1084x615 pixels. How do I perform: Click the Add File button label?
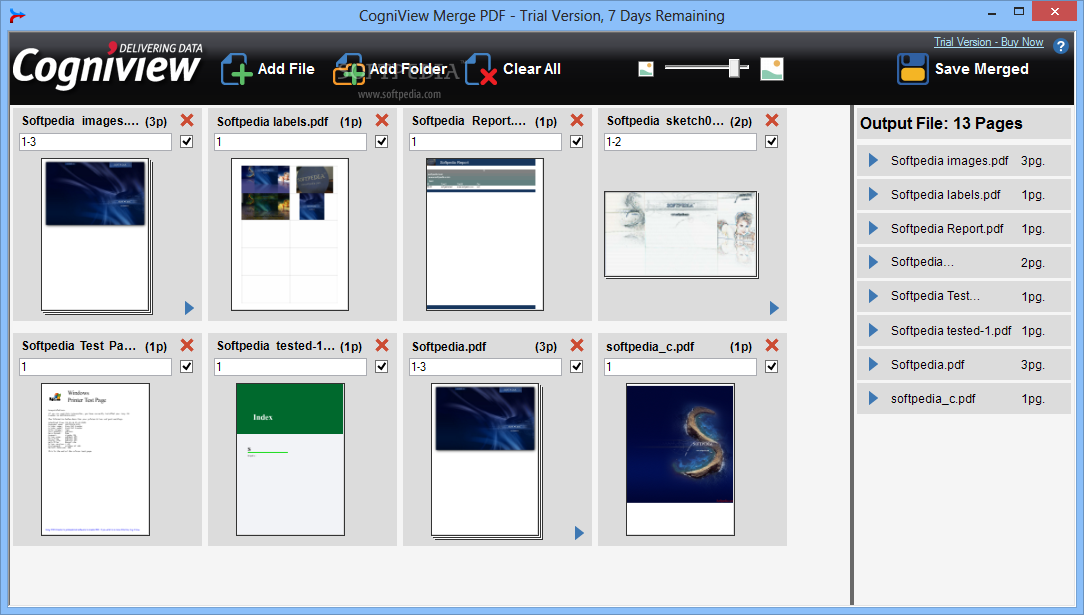coord(286,69)
